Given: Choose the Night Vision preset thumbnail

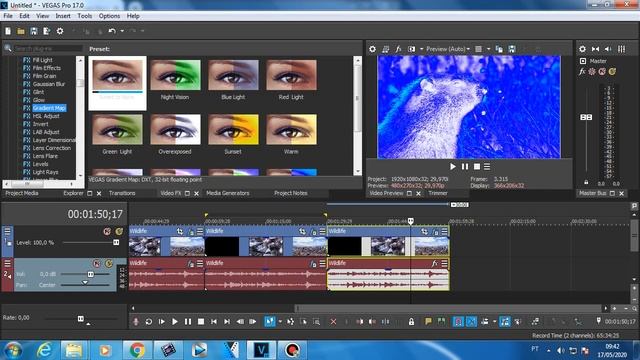Looking at the screenshot, I should (x=176, y=75).
